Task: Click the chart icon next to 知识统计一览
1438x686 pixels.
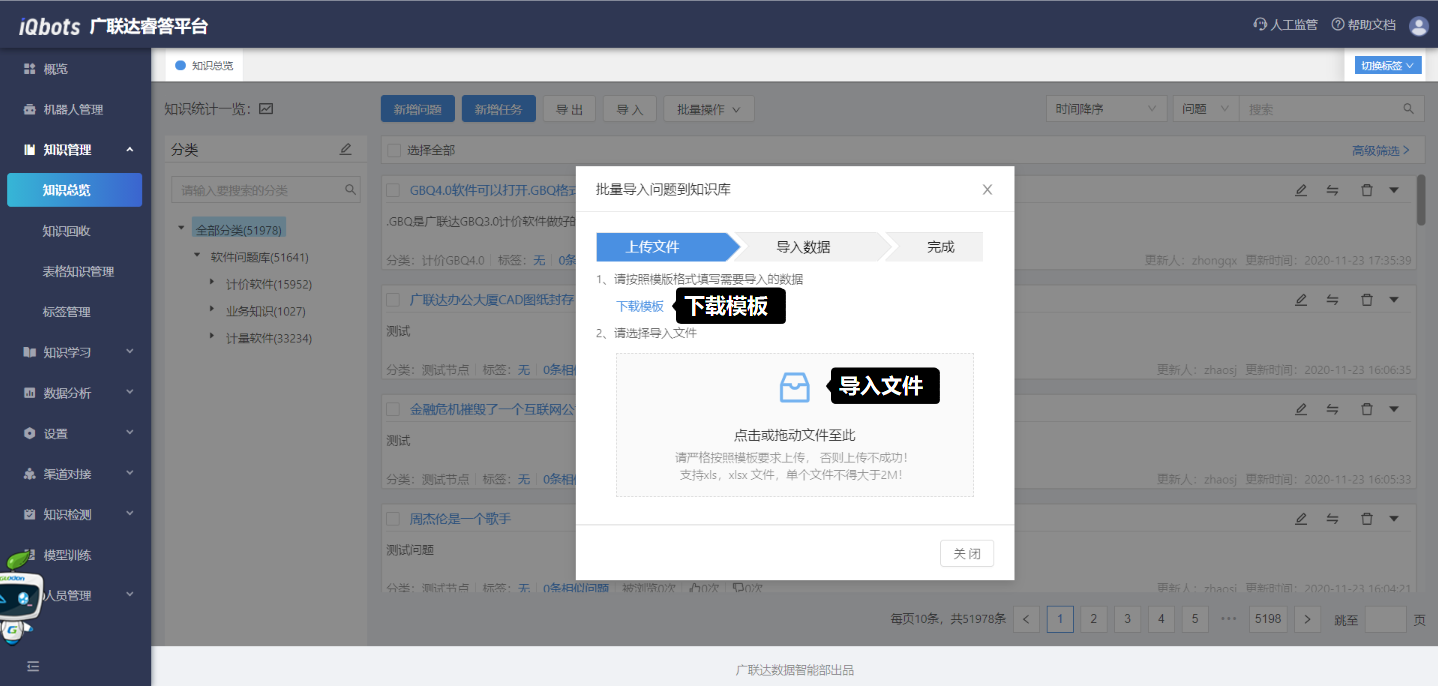Action: [x=266, y=109]
